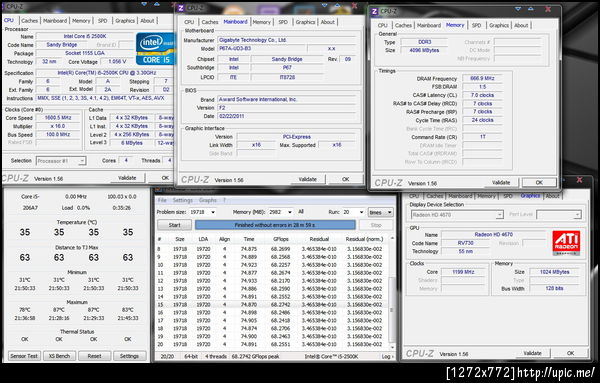
Task: Click Reset in the Real Temp window
Action: 95,356
